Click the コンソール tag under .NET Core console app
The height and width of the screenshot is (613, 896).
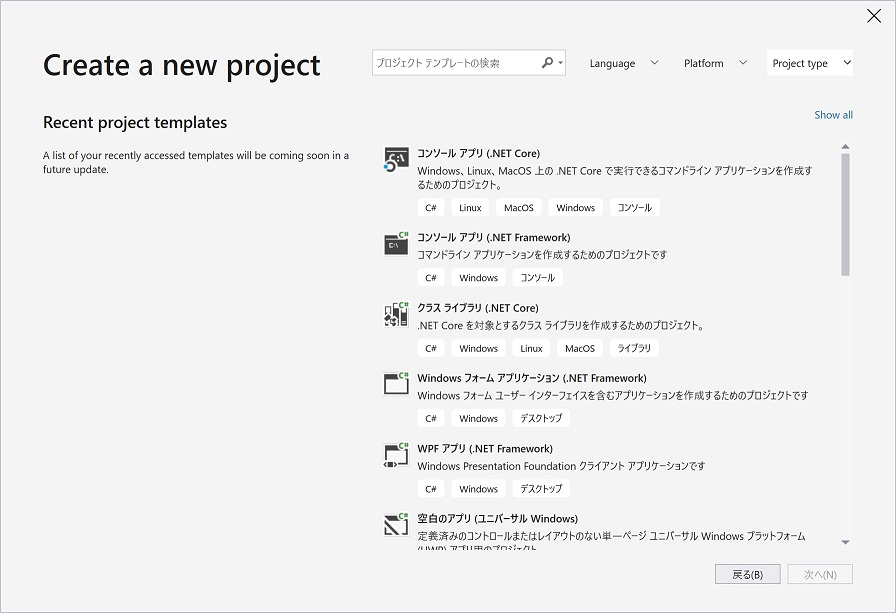634,207
